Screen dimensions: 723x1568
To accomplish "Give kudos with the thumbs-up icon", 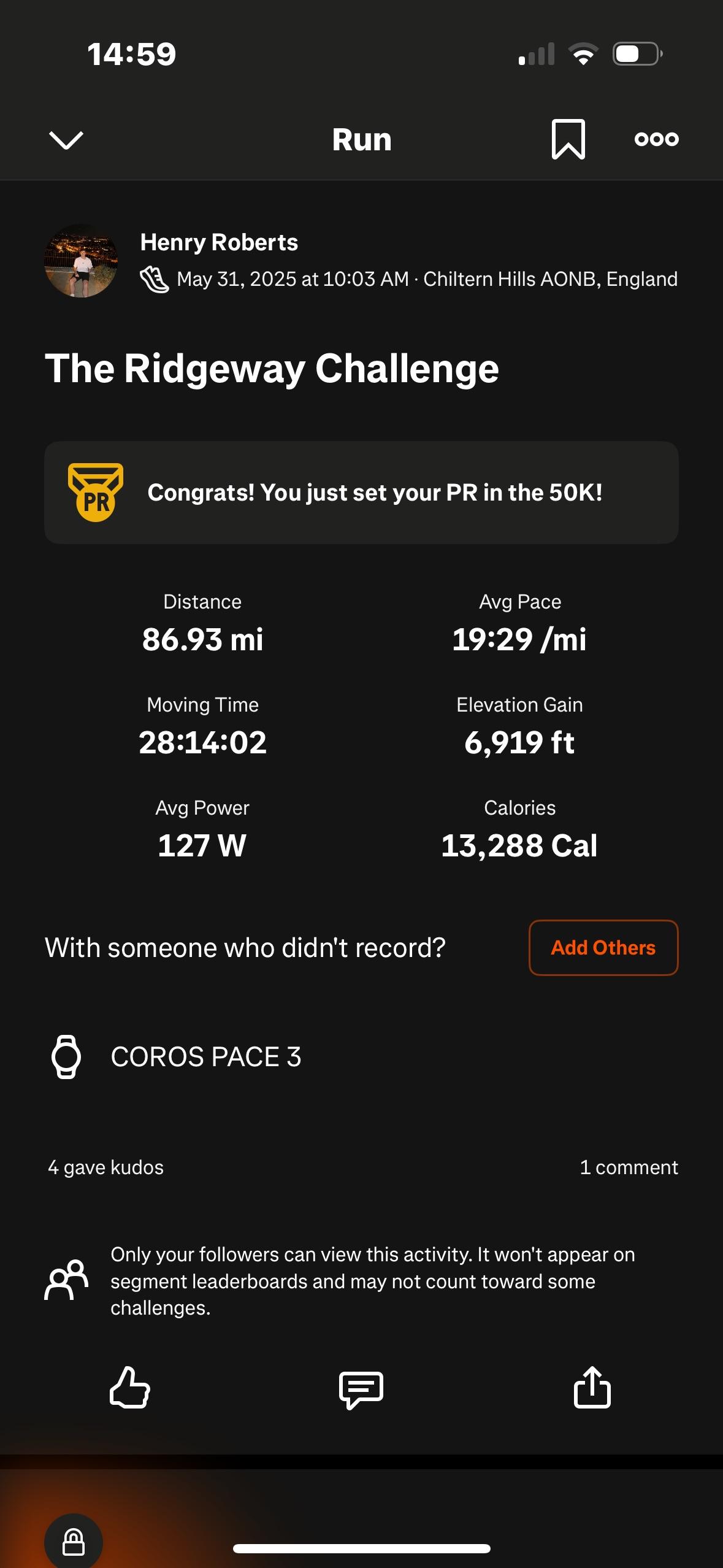I will coord(129,1388).
